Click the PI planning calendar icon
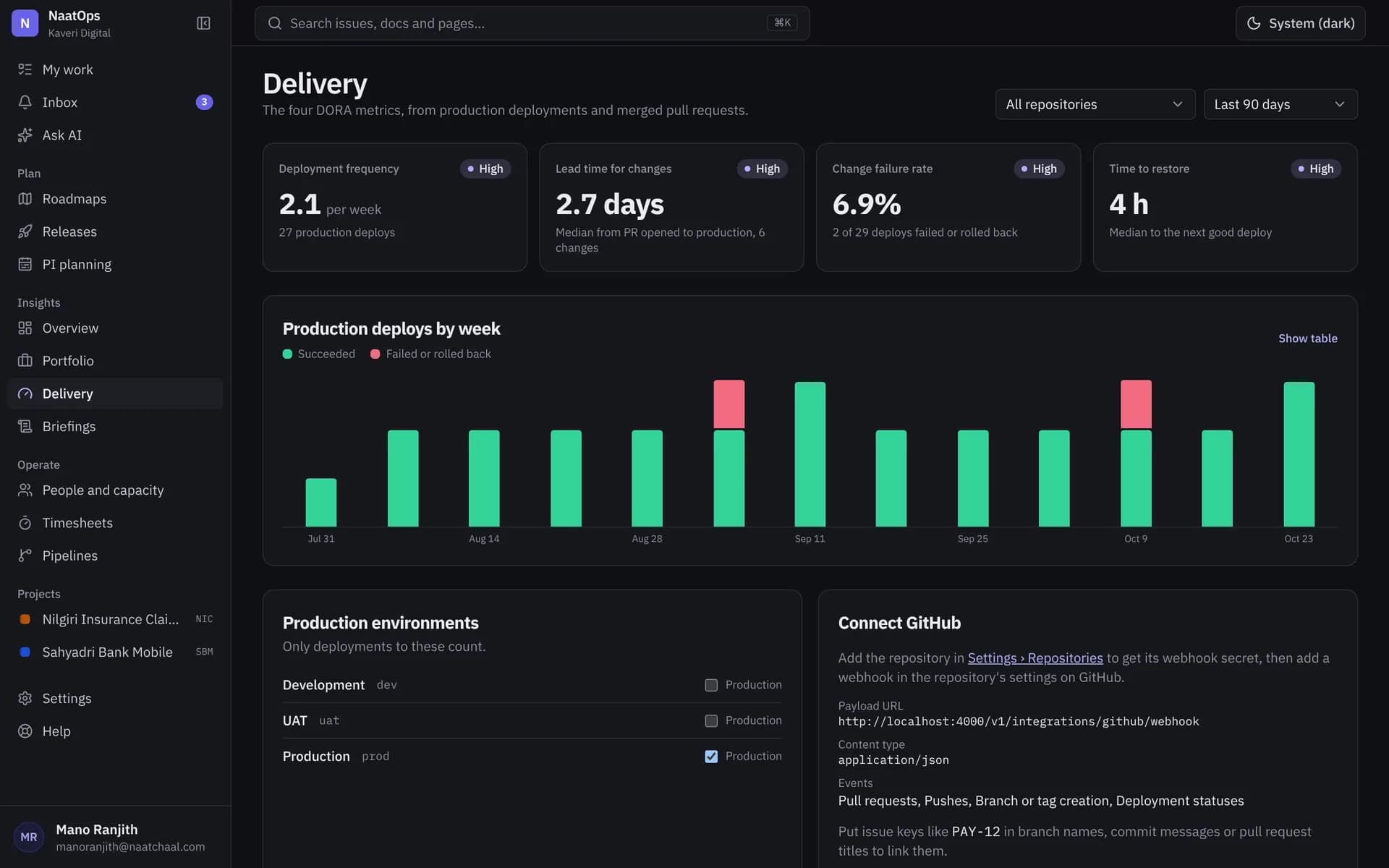Viewport: 1389px width, 868px height. 25,264
